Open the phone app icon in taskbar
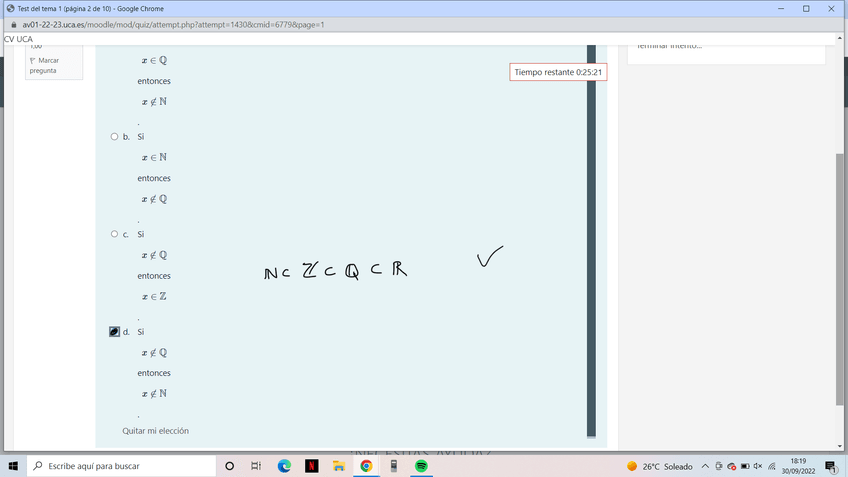The image size is (848, 477). click(x=394, y=466)
